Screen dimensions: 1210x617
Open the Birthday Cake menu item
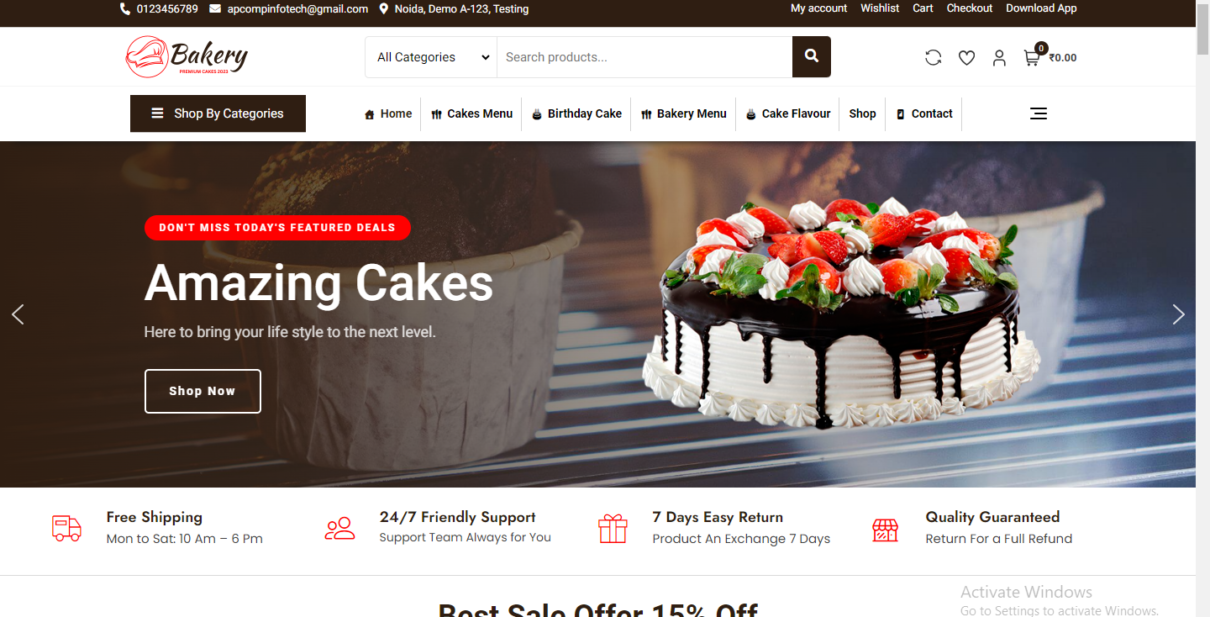[x=576, y=114]
